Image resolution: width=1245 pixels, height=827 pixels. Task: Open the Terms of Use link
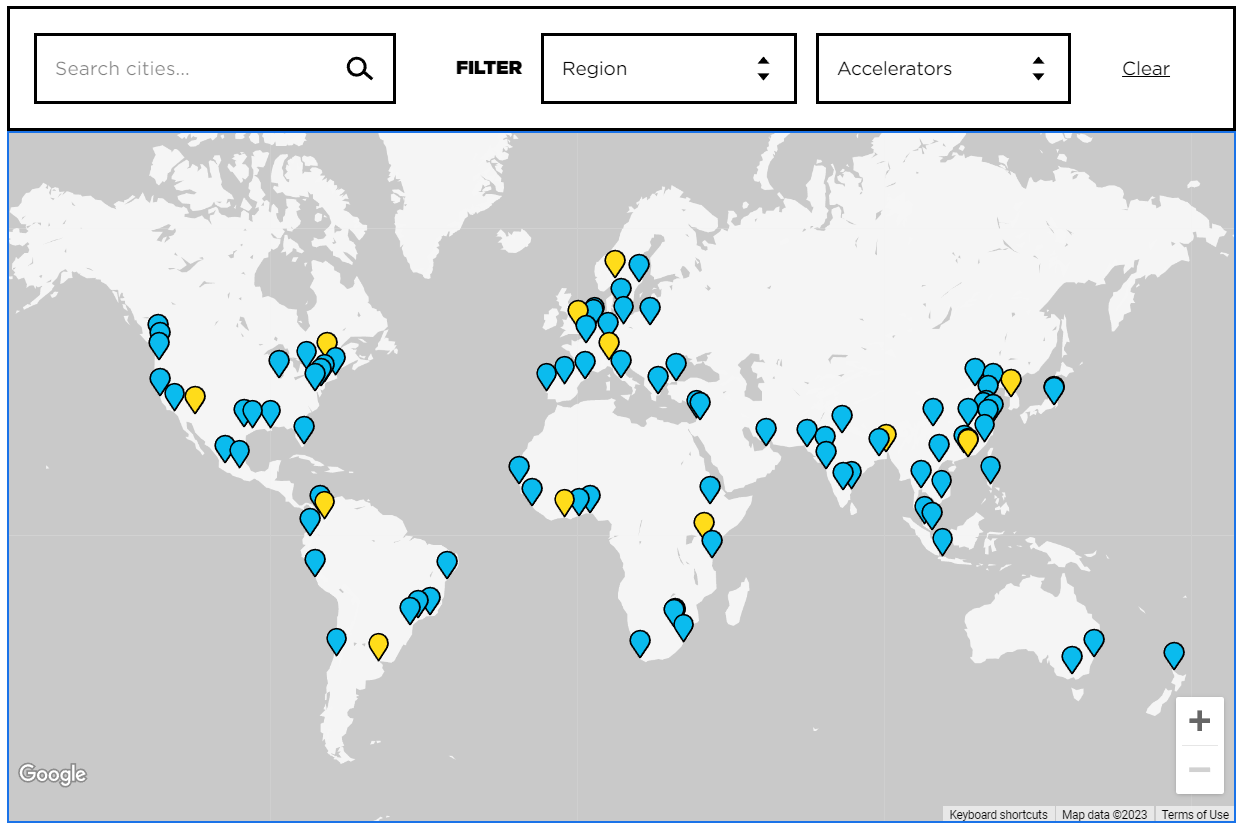point(1195,815)
